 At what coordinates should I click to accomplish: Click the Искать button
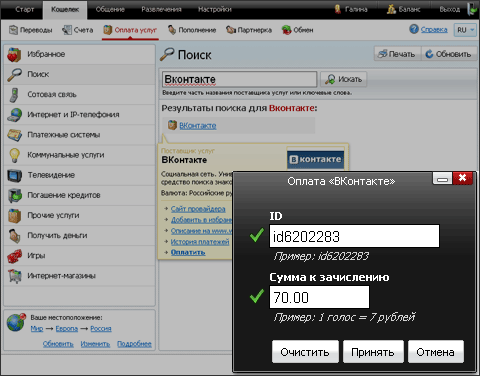coord(344,79)
